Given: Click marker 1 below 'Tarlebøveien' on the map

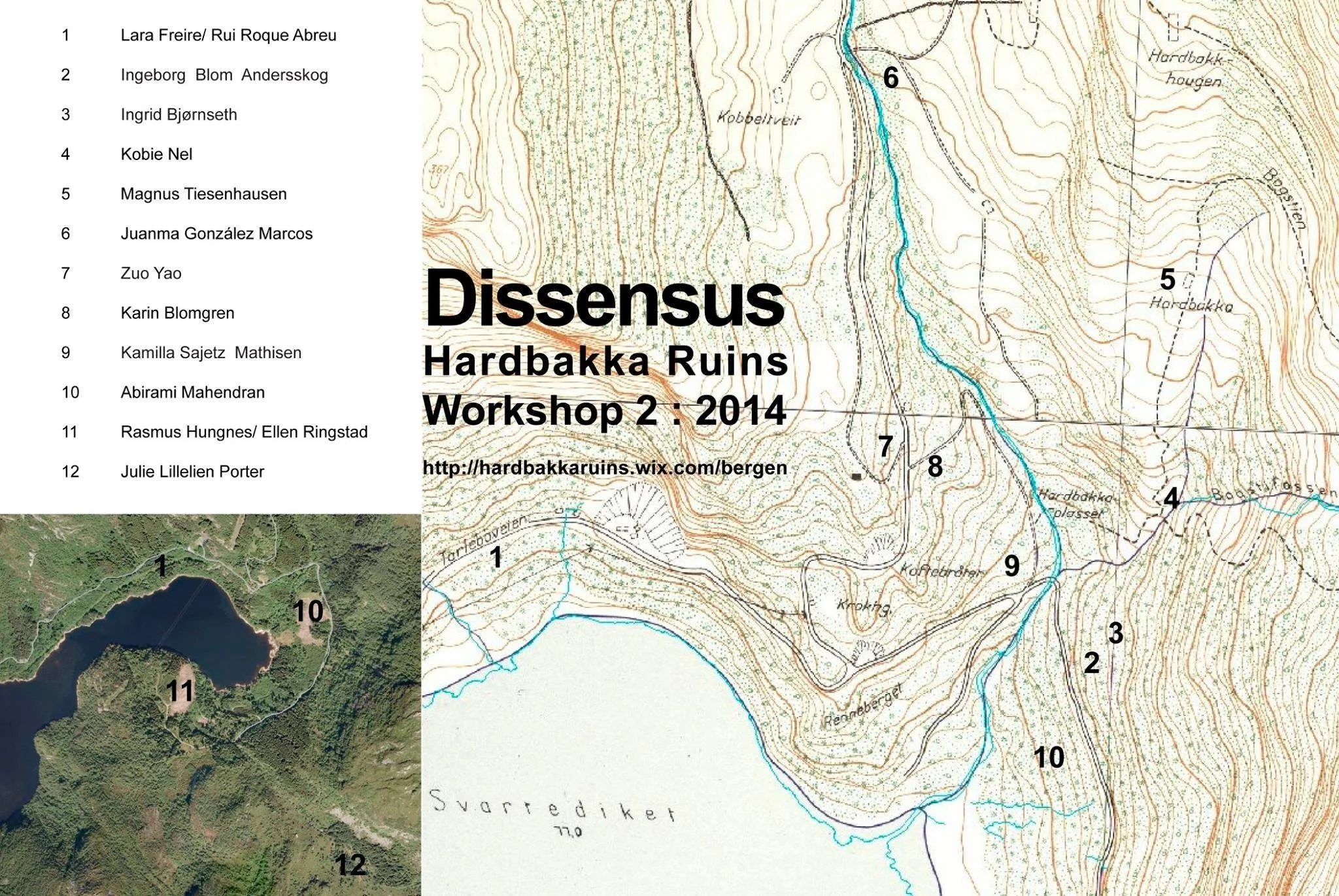Looking at the screenshot, I should (496, 558).
